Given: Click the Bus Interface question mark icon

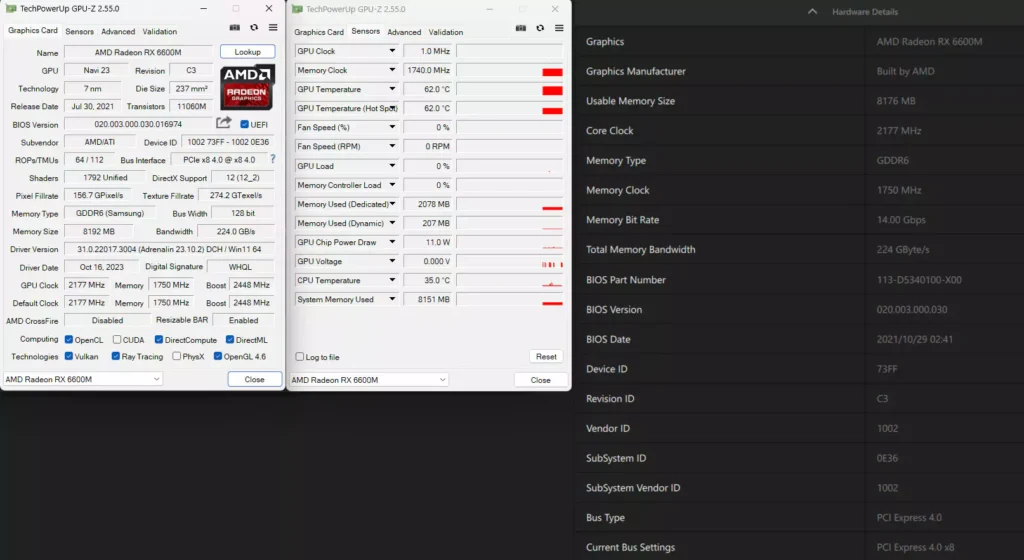Looking at the screenshot, I should [x=272, y=159].
